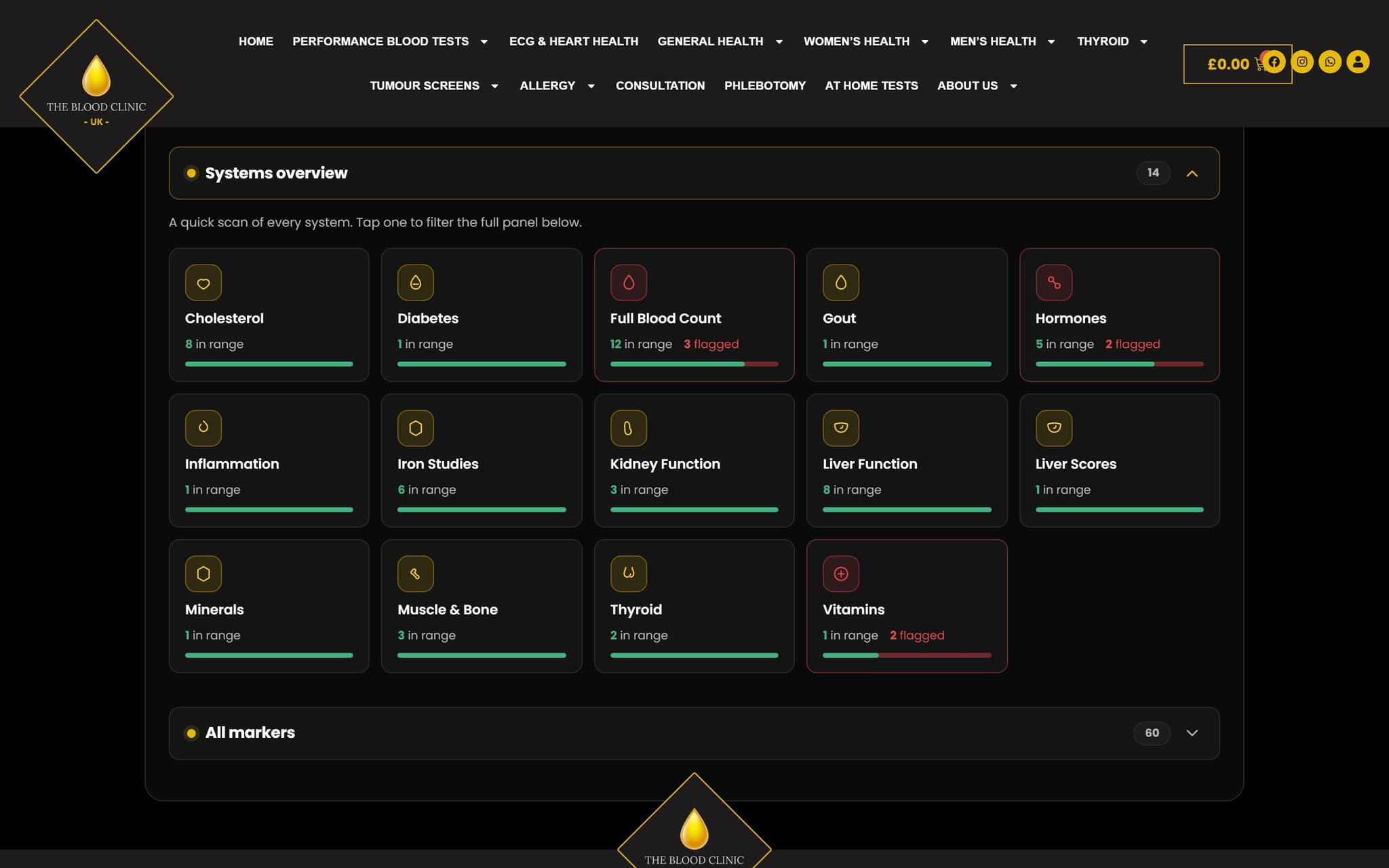Click the Vitamins range progress bar
The width and height of the screenshot is (1389, 868).
tap(907, 655)
